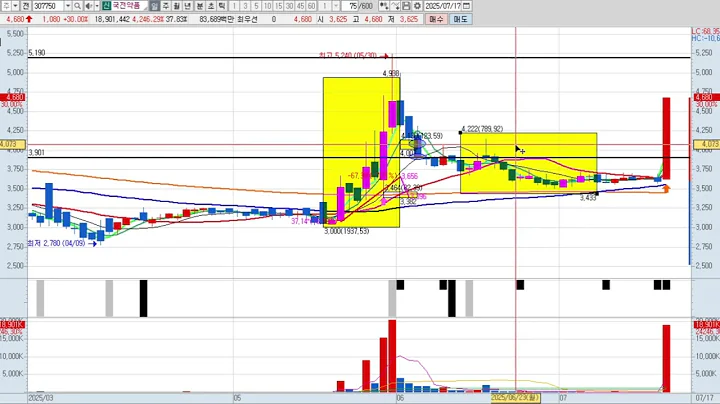The image size is (720, 404).
Task: Click the red July volume bar
Action: pyautogui.click(x=666, y=359)
